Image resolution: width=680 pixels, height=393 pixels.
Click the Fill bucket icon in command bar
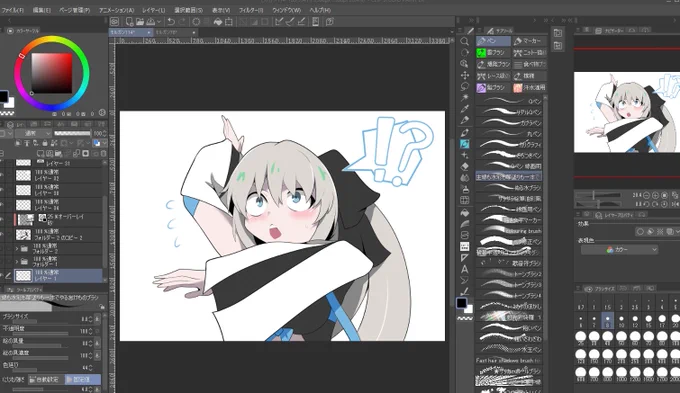(x=218, y=22)
